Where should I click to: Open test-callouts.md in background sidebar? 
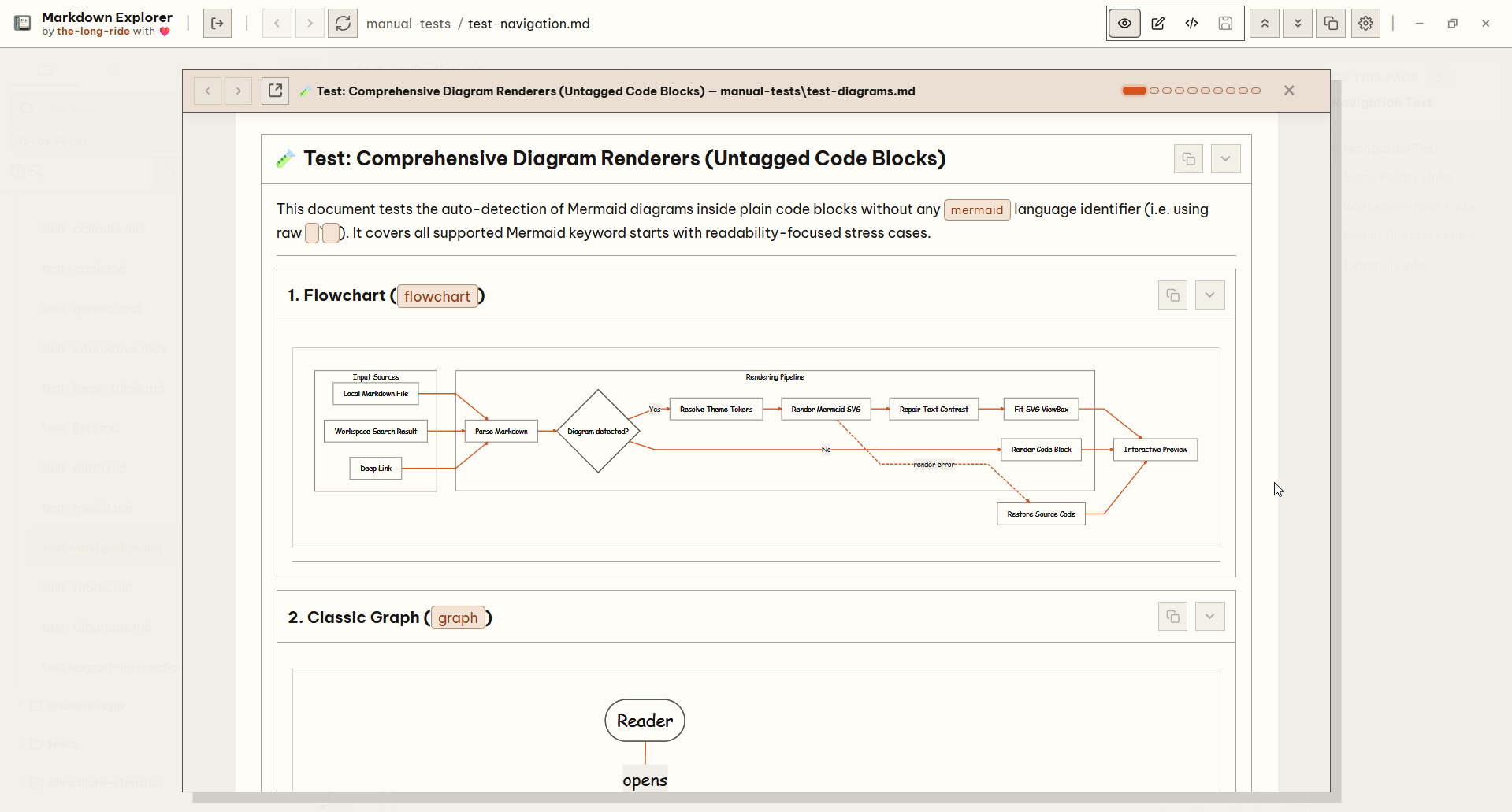(x=93, y=229)
